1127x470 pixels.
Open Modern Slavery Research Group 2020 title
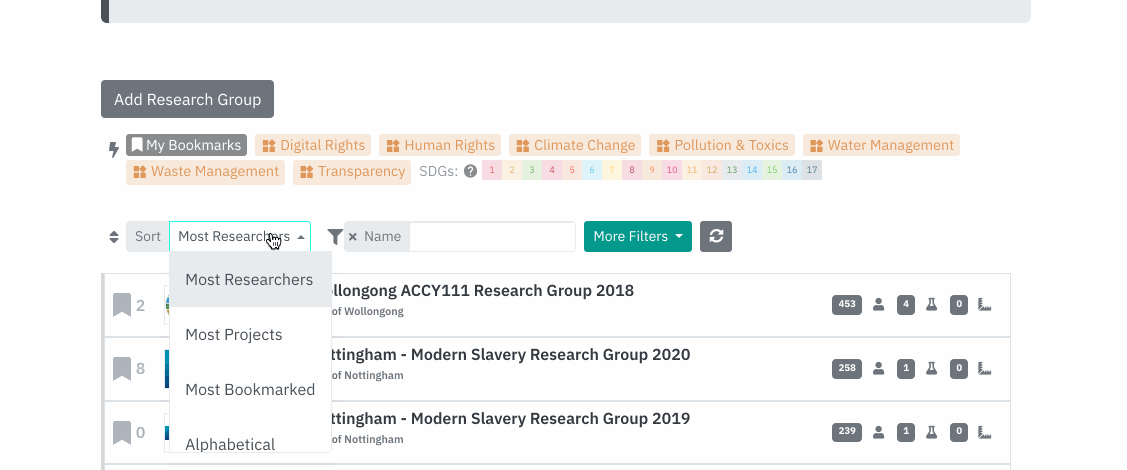click(510, 354)
